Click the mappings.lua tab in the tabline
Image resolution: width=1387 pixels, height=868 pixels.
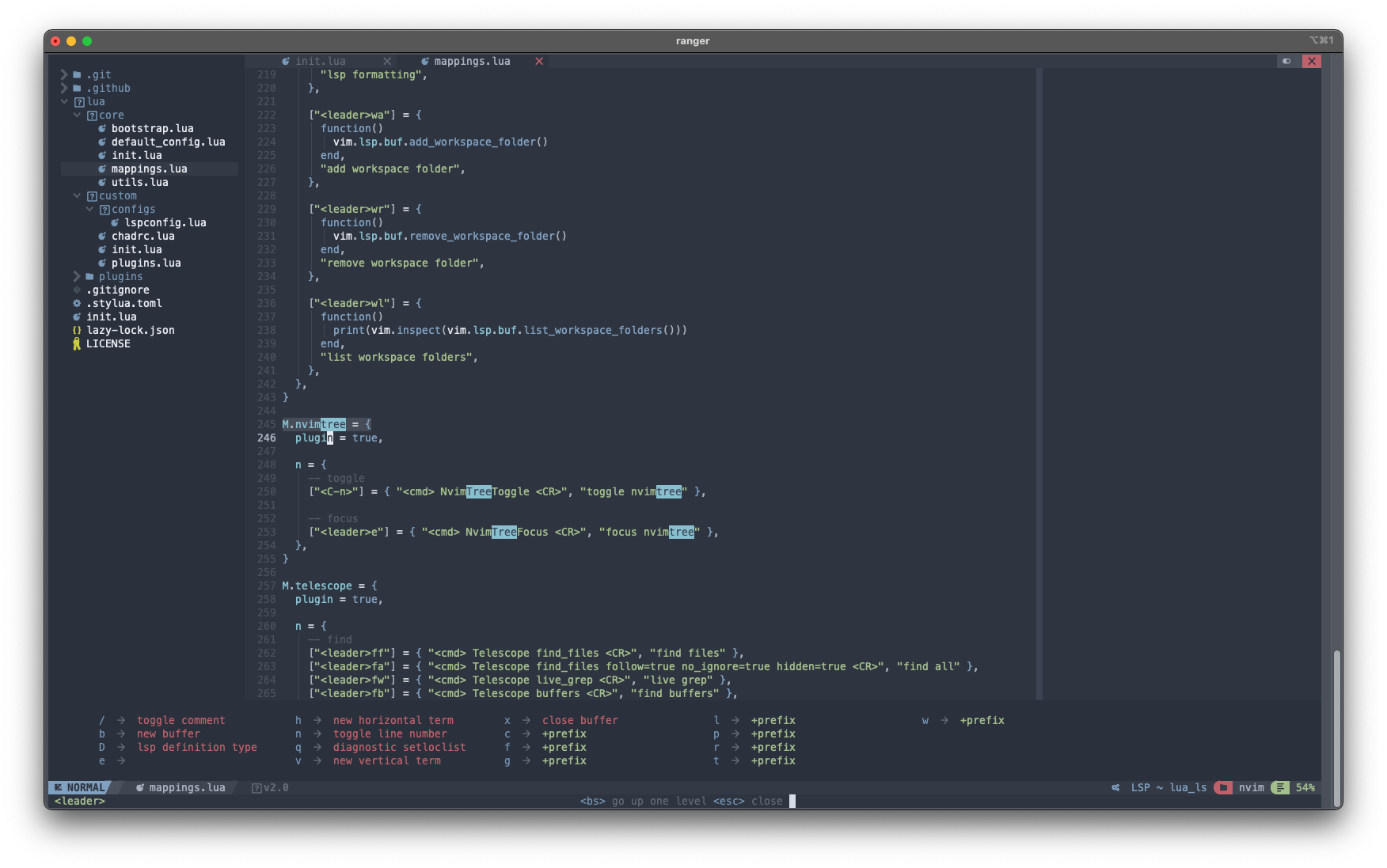click(471, 61)
